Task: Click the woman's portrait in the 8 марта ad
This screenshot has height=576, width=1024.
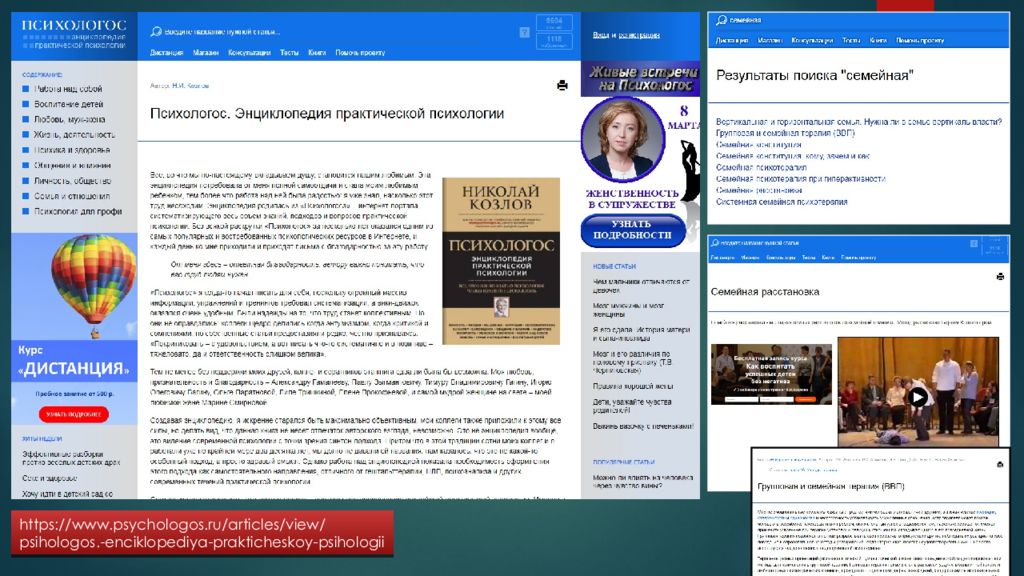Action: click(x=623, y=138)
